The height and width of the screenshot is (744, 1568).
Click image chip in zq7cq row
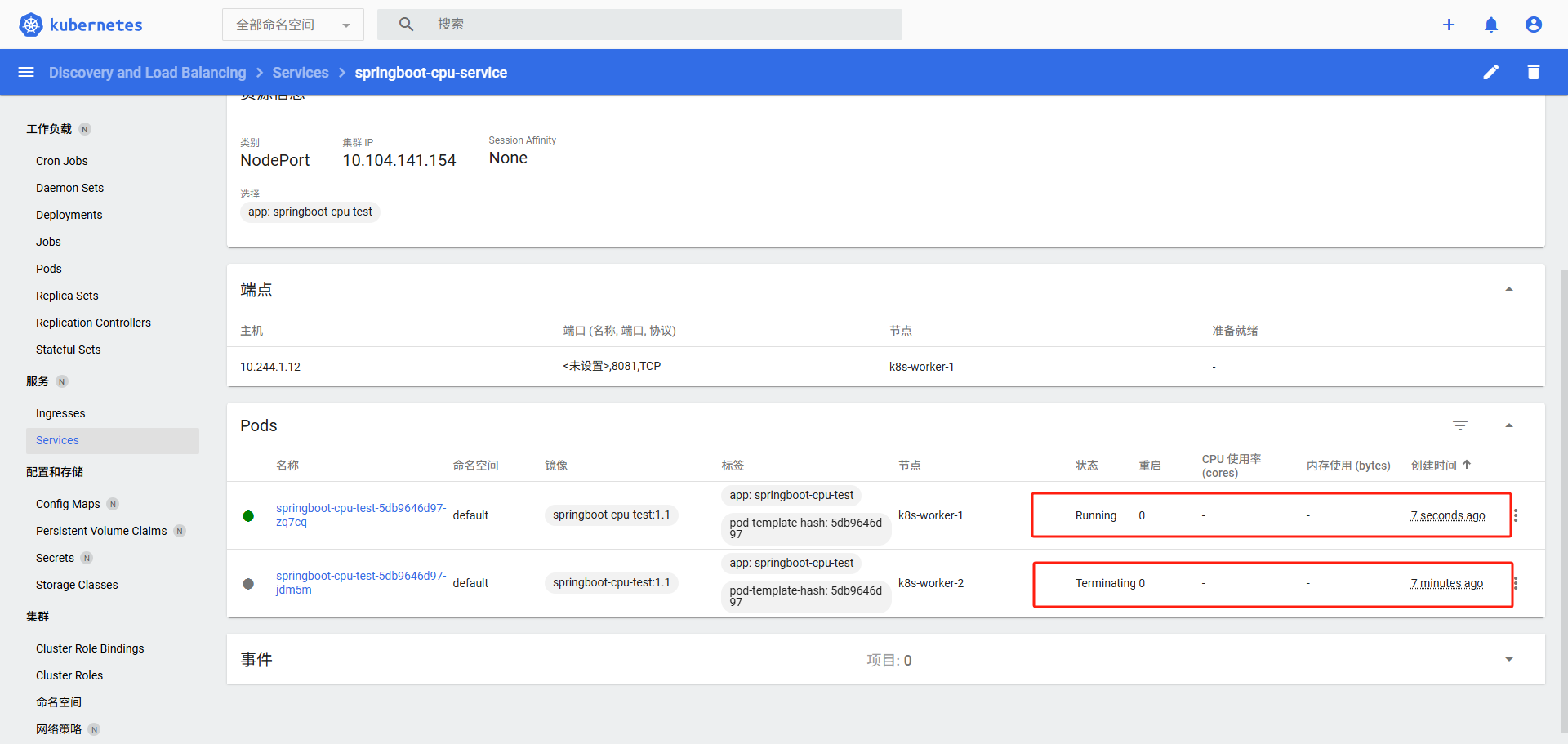[612, 515]
